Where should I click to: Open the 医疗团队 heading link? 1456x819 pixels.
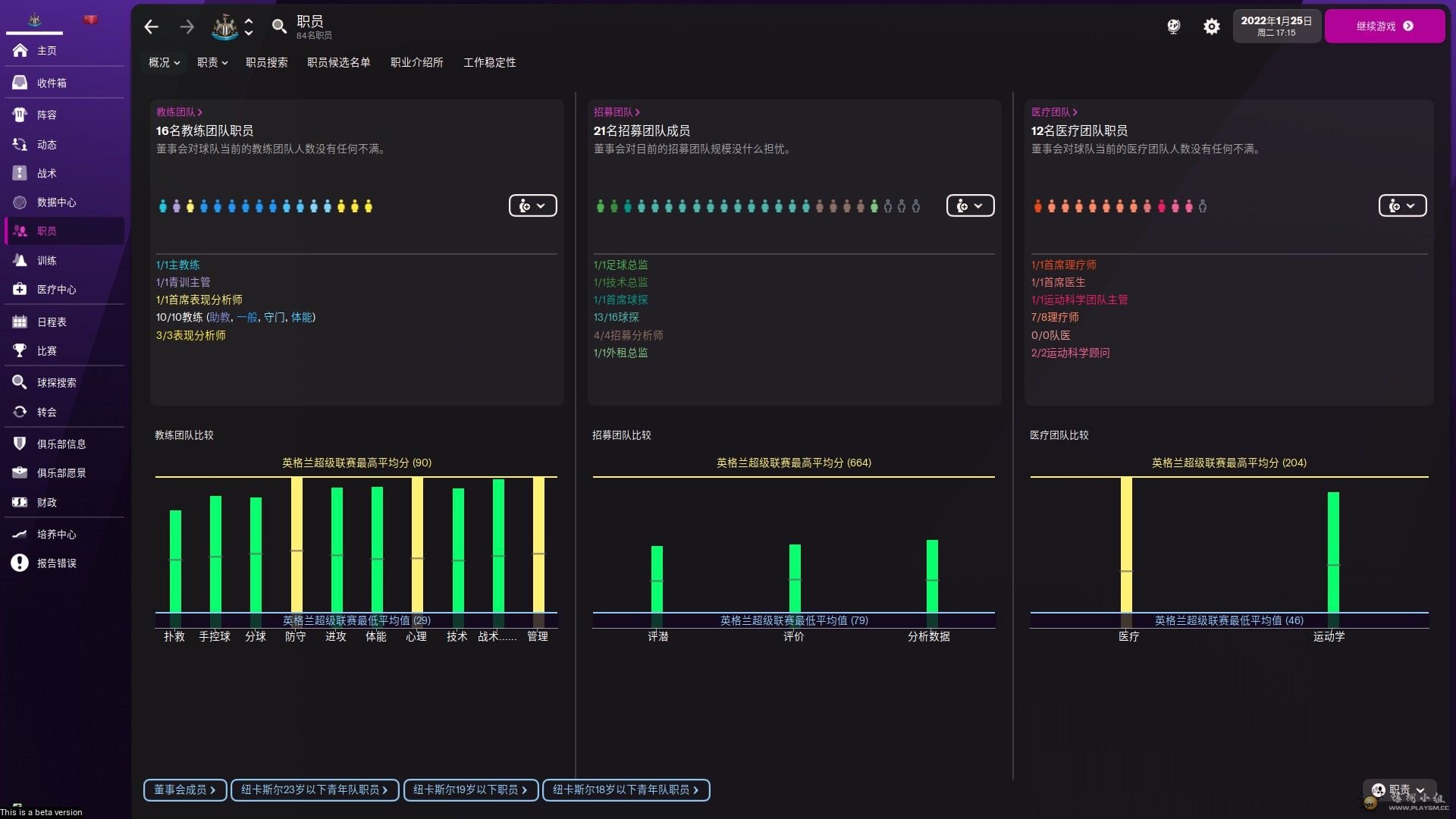(x=1054, y=112)
